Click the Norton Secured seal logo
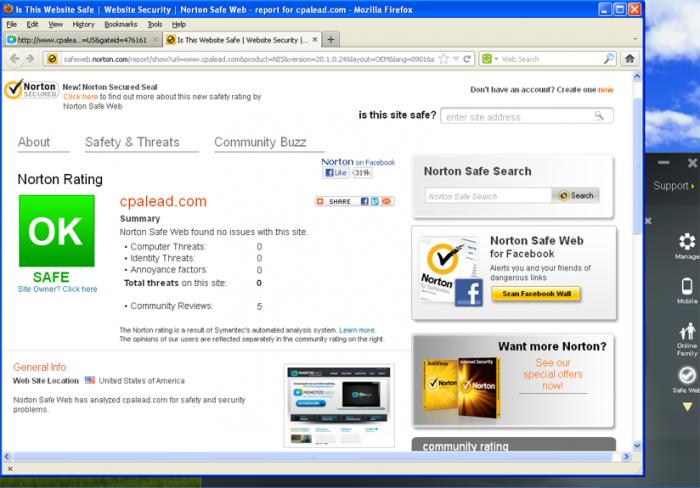This screenshot has height=488, width=700. (x=31, y=89)
